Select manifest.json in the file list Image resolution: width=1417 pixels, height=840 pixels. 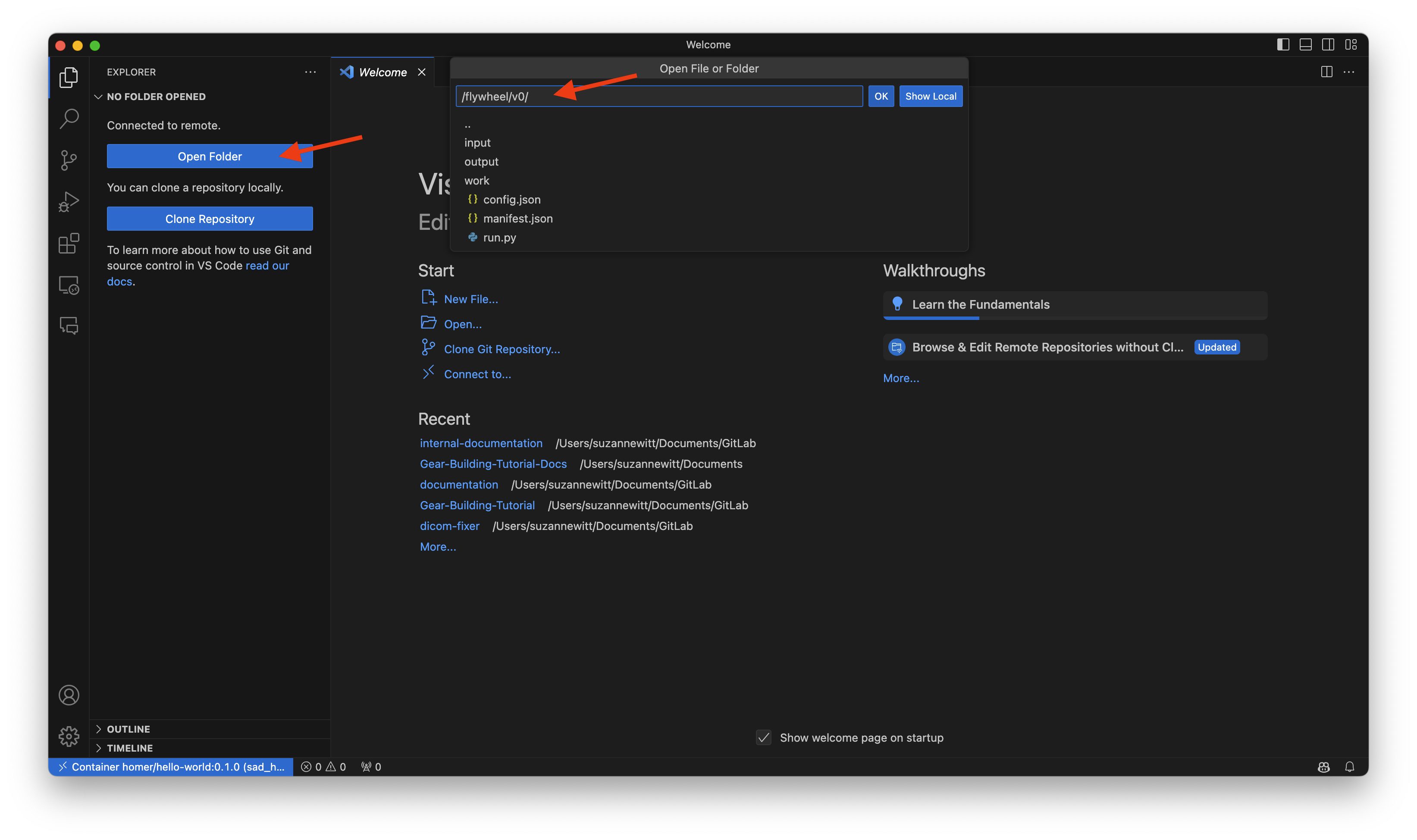[709, 219]
